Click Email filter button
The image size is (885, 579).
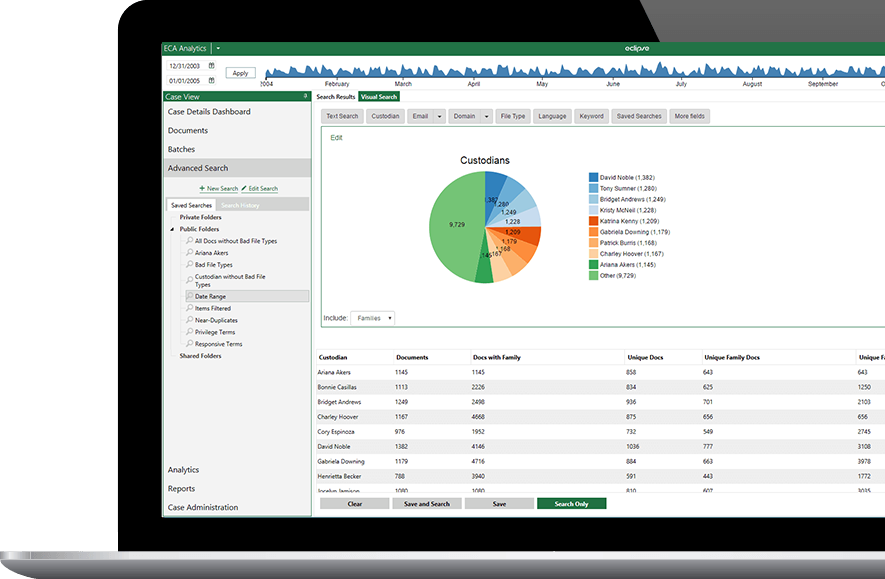tap(420, 116)
